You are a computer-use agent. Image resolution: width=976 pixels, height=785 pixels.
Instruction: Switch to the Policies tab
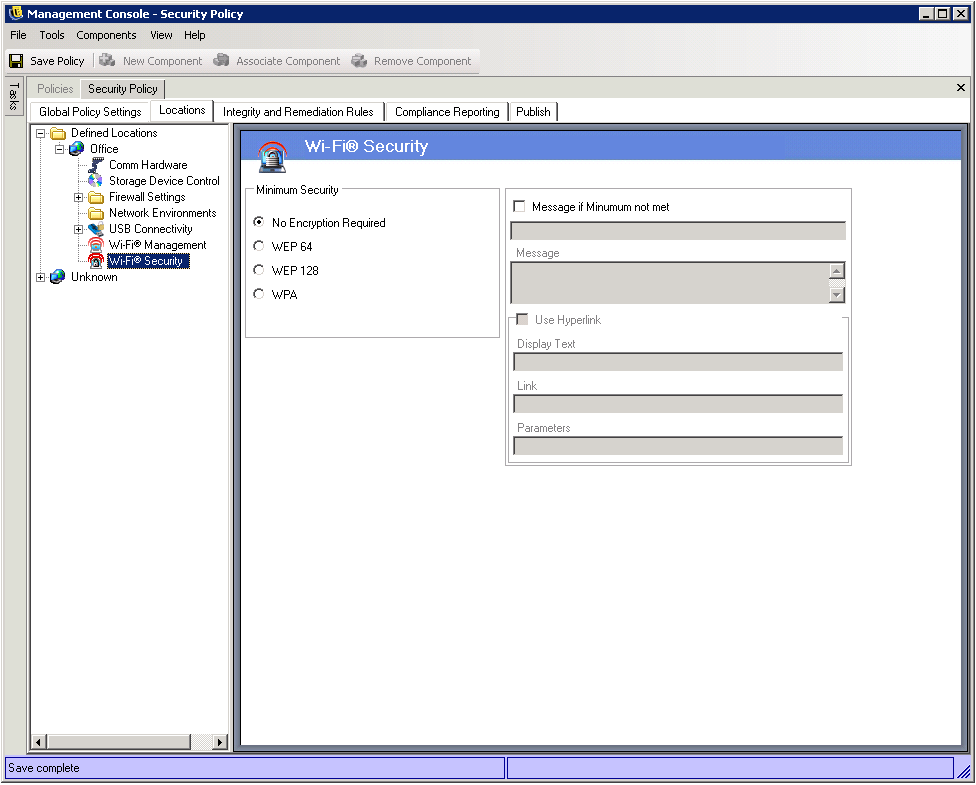coord(55,89)
